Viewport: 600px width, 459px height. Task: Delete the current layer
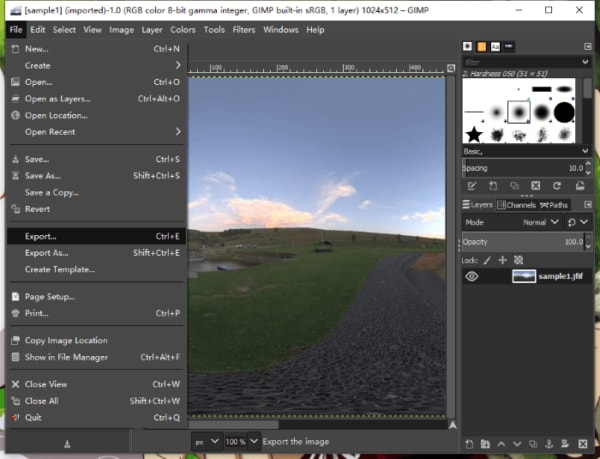(x=582, y=444)
